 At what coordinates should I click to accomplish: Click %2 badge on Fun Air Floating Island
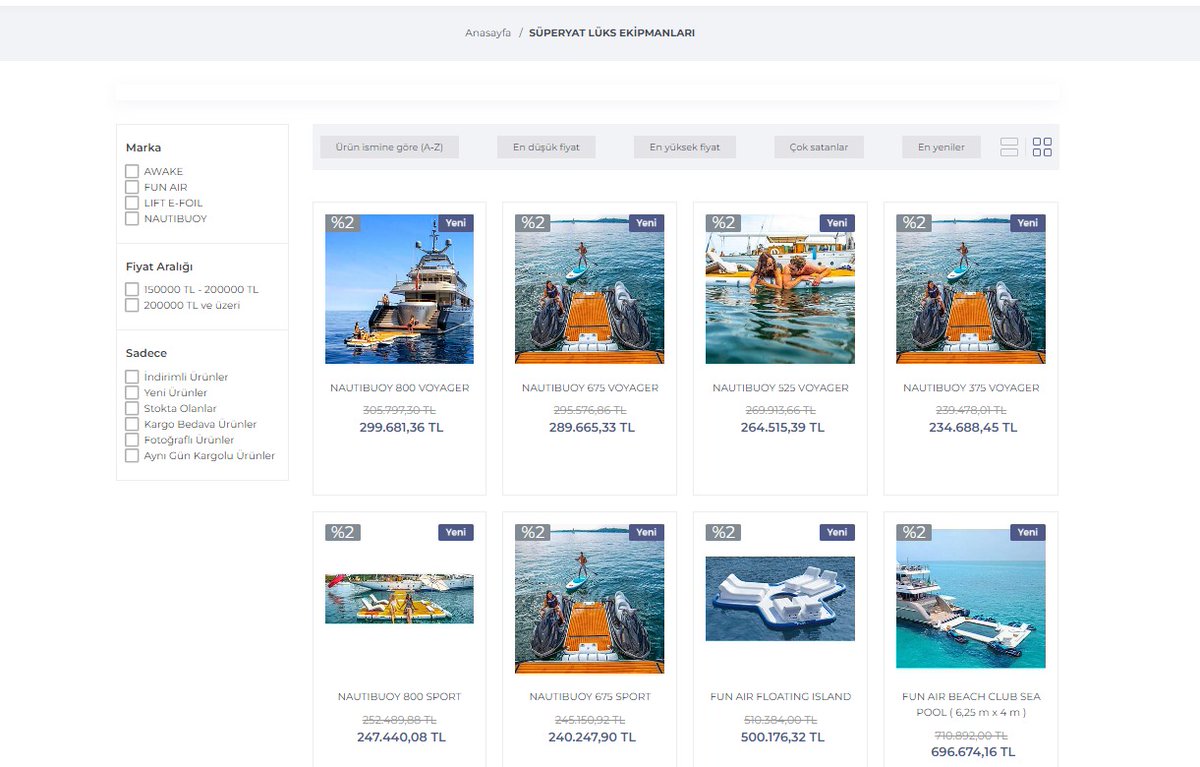pos(723,532)
